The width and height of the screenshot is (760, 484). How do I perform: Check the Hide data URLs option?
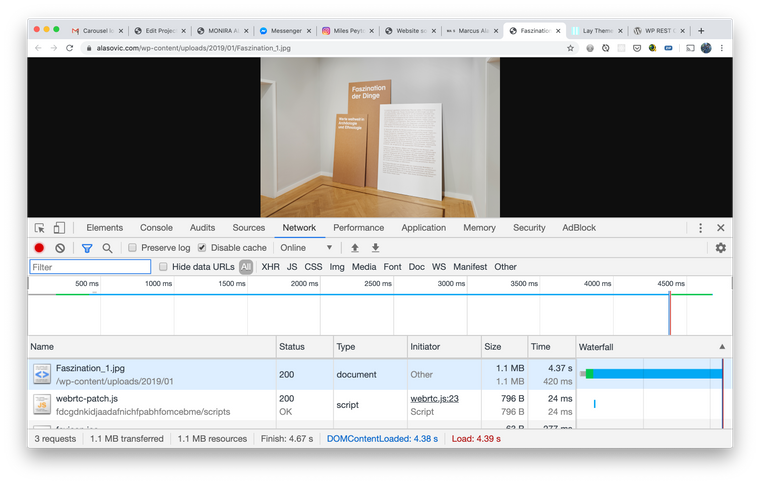tap(164, 267)
